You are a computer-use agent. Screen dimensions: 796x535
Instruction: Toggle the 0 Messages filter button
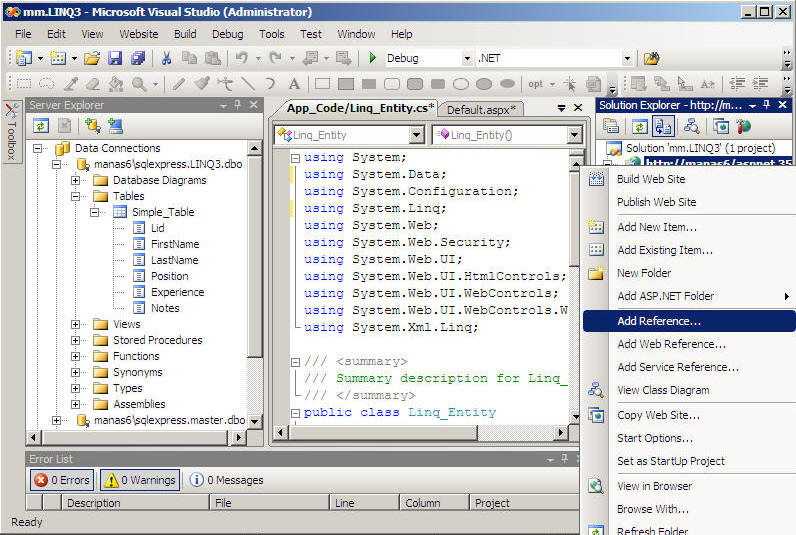pyautogui.click(x=226, y=480)
